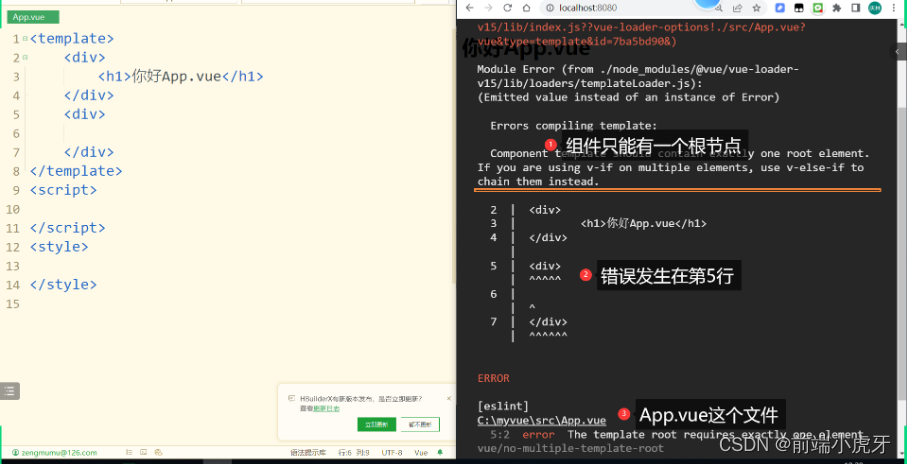The width and height of the screenshot is (907, 464).
Task: Click zengmumu@126.com account in status bar
Action: 54,452
